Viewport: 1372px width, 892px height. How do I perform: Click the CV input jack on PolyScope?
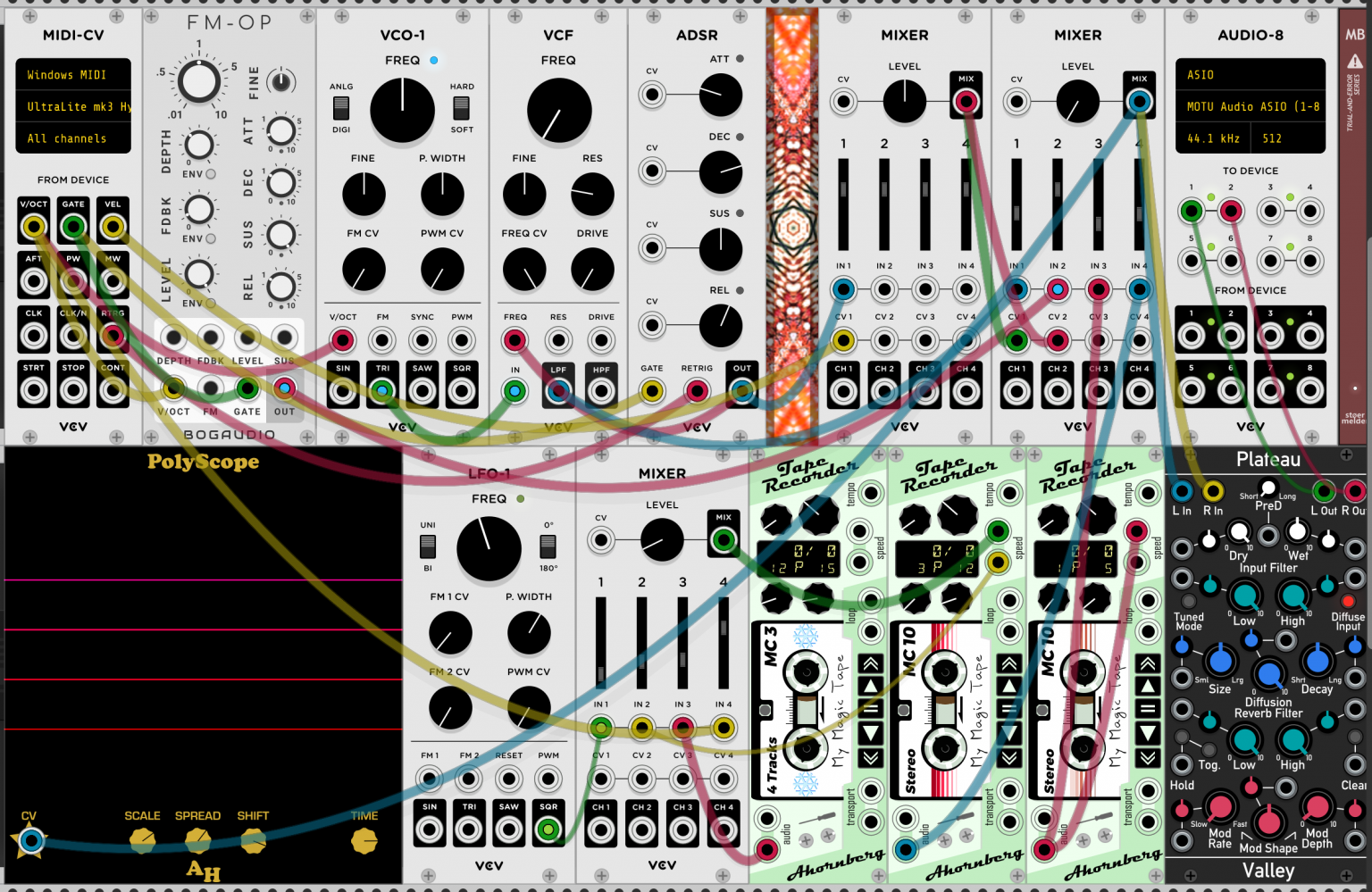30,841
